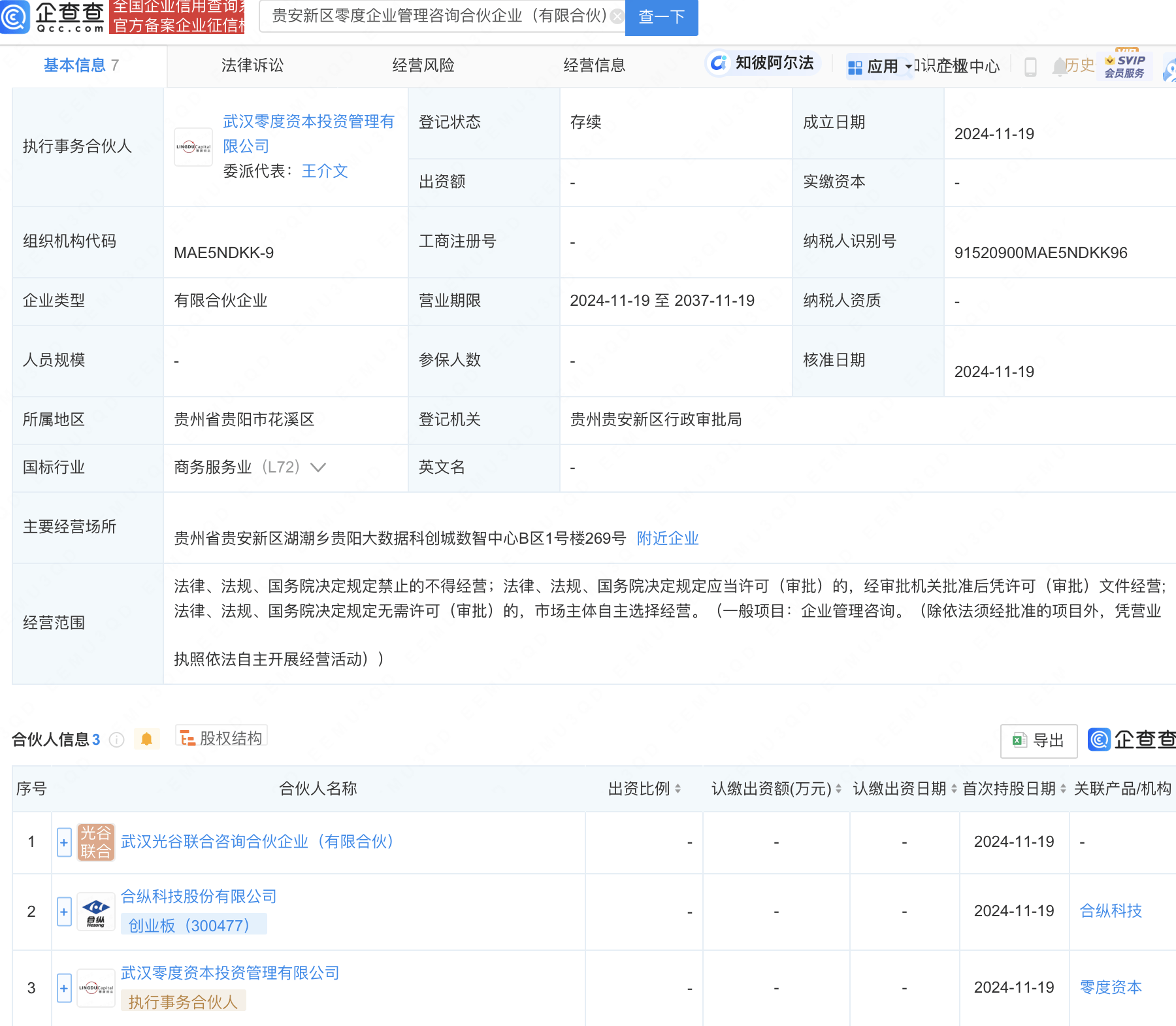Open 合纵科技股份有限公司 partner link
1176x1026 pixels.
pyautogui.click(x=199, y=897)
